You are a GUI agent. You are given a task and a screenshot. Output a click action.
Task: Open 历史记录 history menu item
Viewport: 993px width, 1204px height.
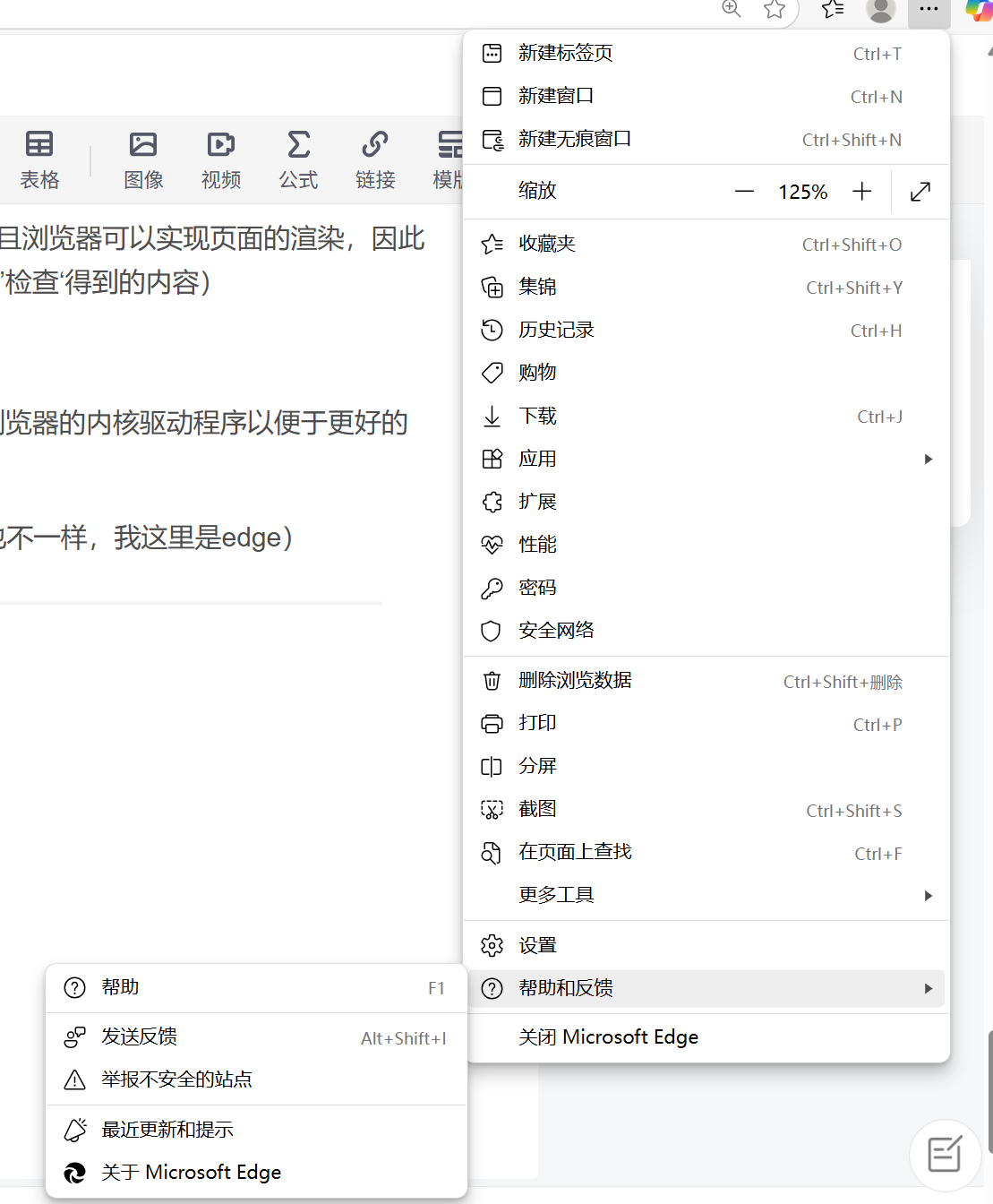tap(706, 331)
